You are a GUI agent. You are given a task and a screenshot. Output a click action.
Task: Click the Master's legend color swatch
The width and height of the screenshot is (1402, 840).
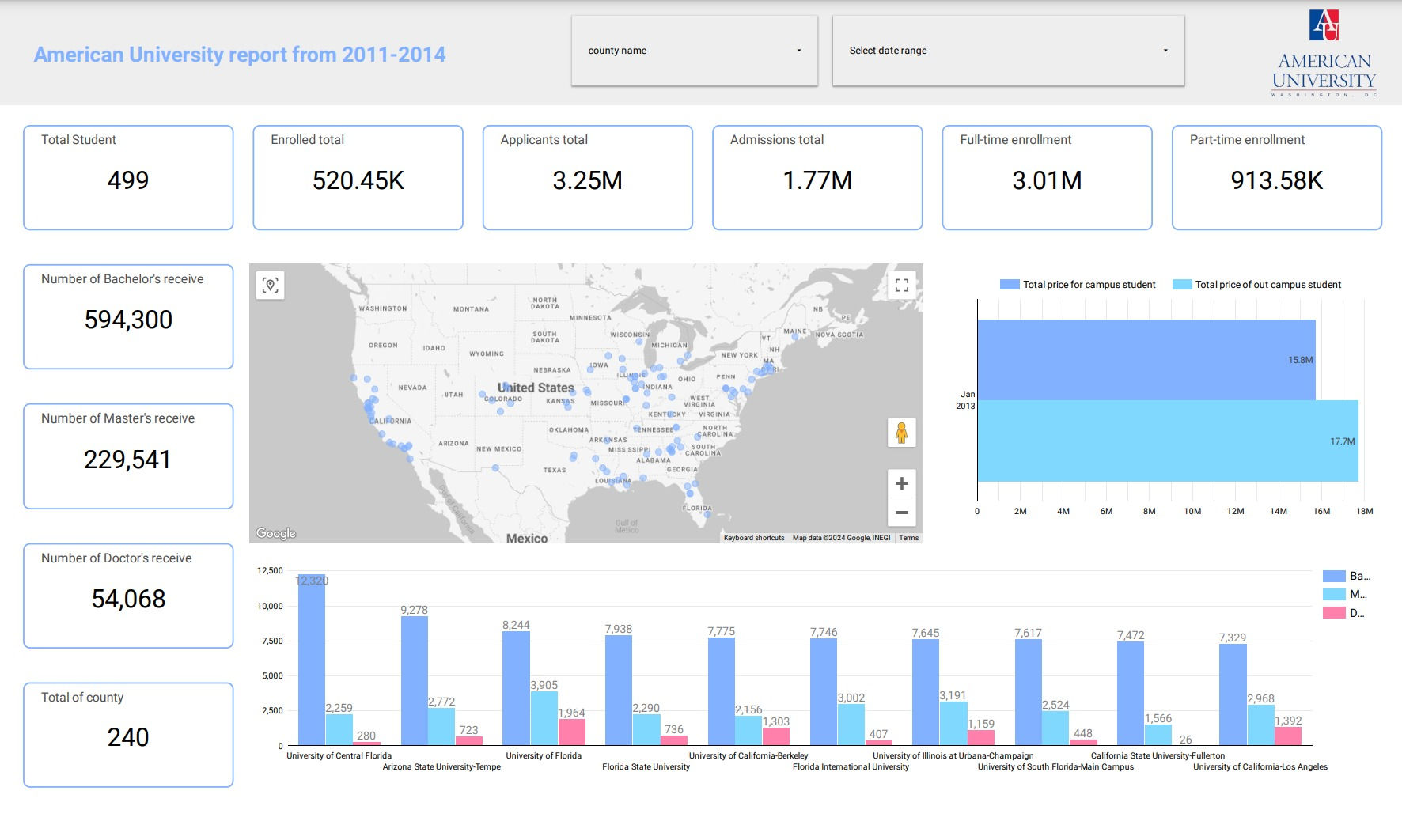(1334, 594)
